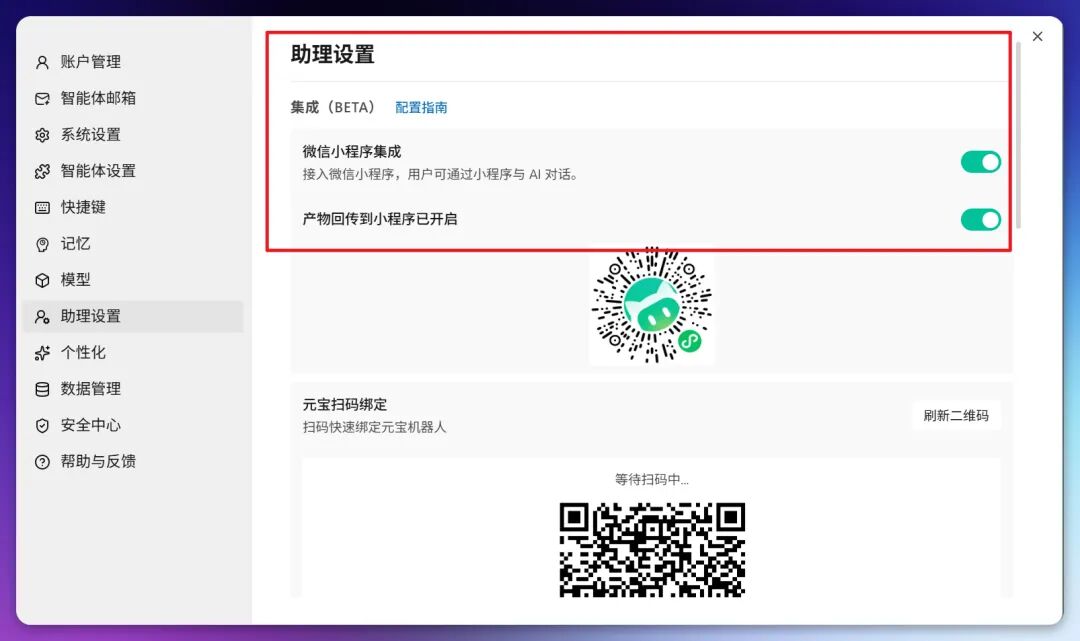Screen dimensions: 1080x641
Task: Go to 系统设置 section
Action: [x=133, y=135]
